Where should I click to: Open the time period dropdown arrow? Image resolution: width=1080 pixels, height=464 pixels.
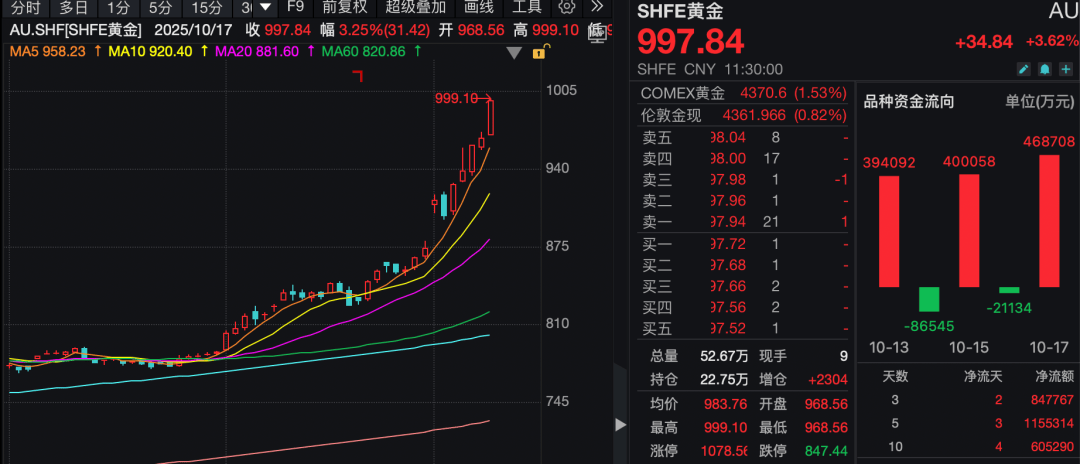click(x=266, y=7)
